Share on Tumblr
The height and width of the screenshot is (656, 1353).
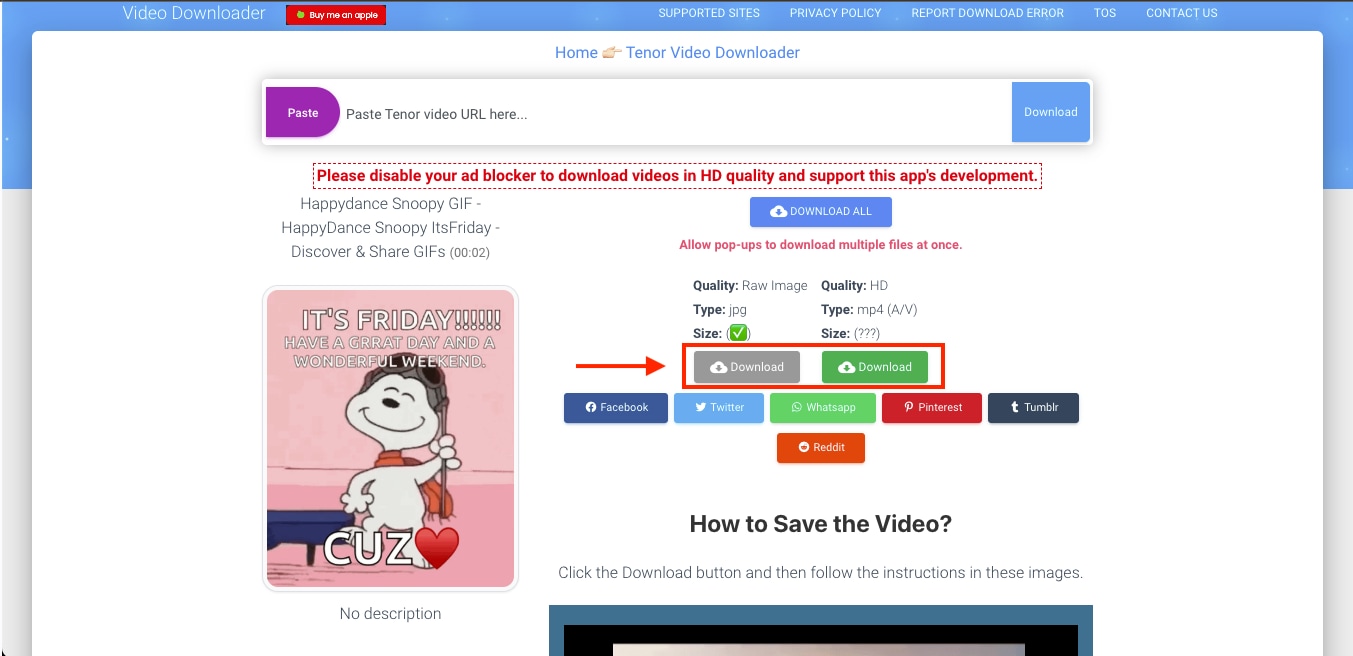[x=1033, y=408]
